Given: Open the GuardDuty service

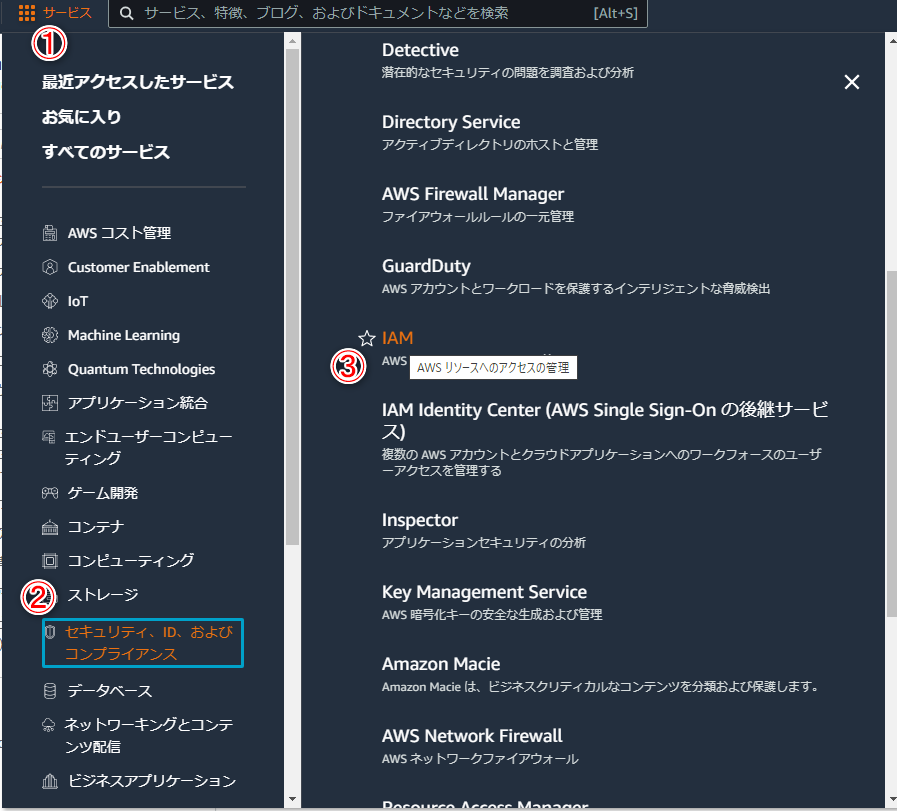Looking at the screenshot, I should point(426,267).
